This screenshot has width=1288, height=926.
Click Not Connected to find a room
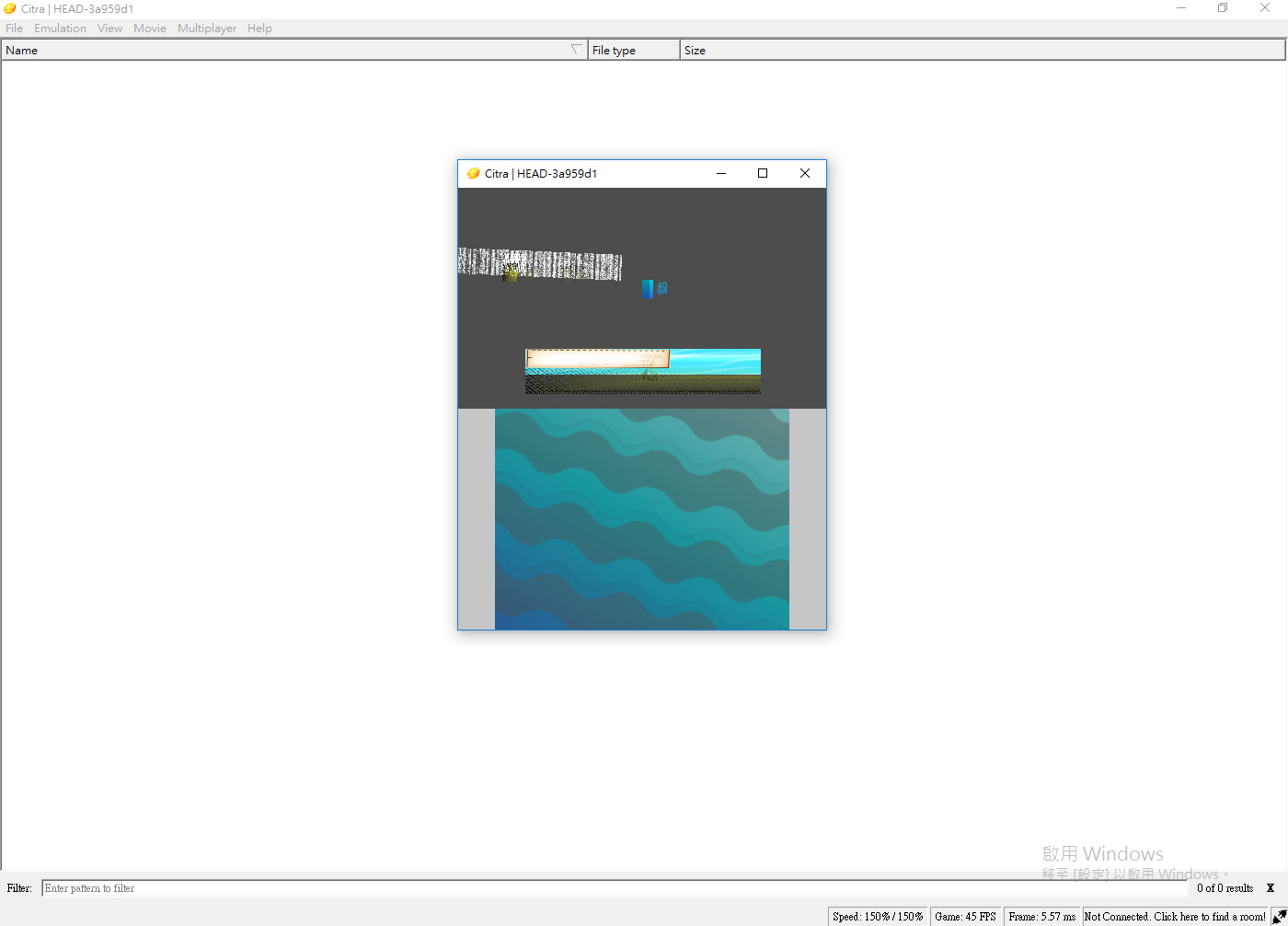pos(1175,917)
